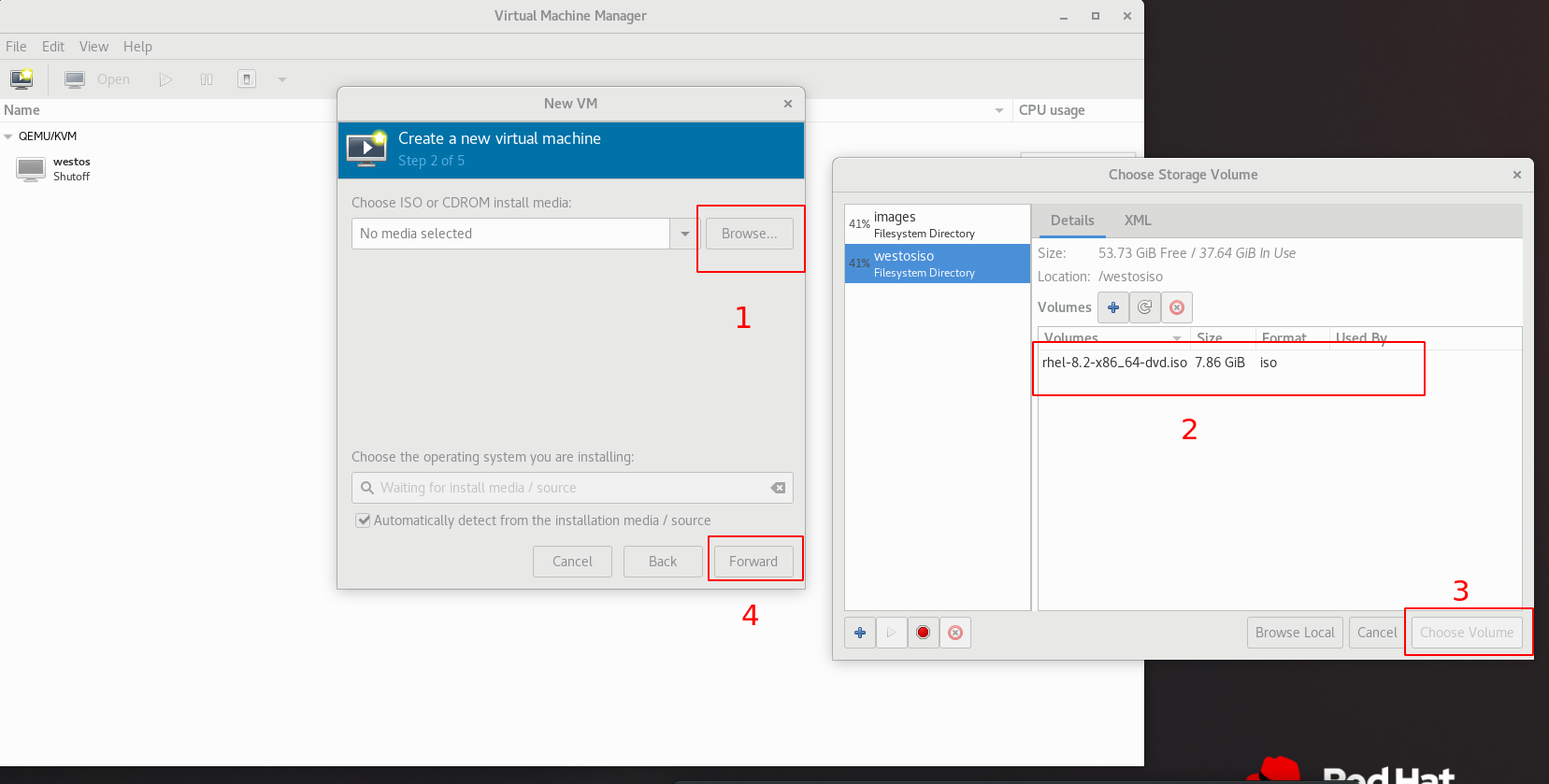Open the column options dropdown beside CPU usage
Image resolution: width=1549 pixels, height=784 pixels.
[x=999, y=110]
